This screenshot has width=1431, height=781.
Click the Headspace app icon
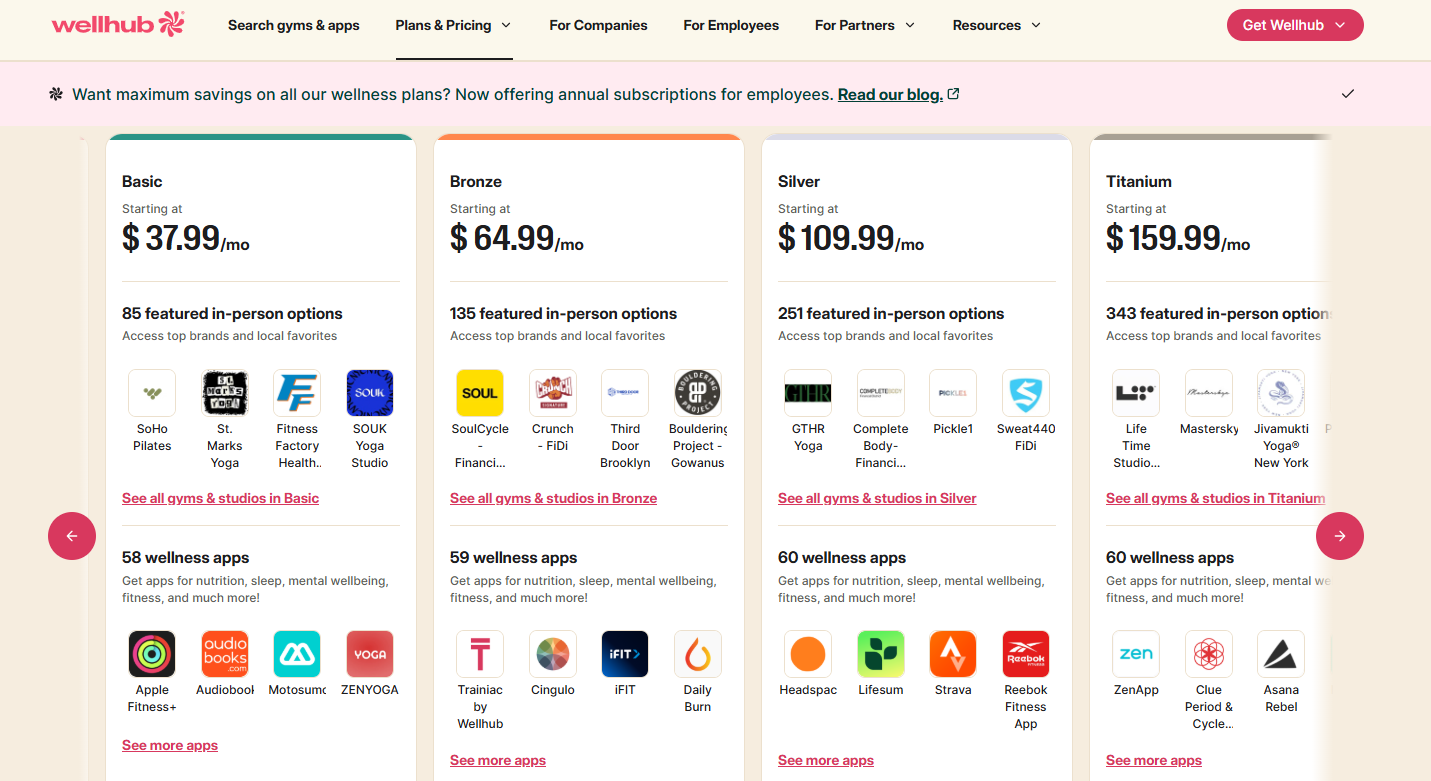(808, 654)
